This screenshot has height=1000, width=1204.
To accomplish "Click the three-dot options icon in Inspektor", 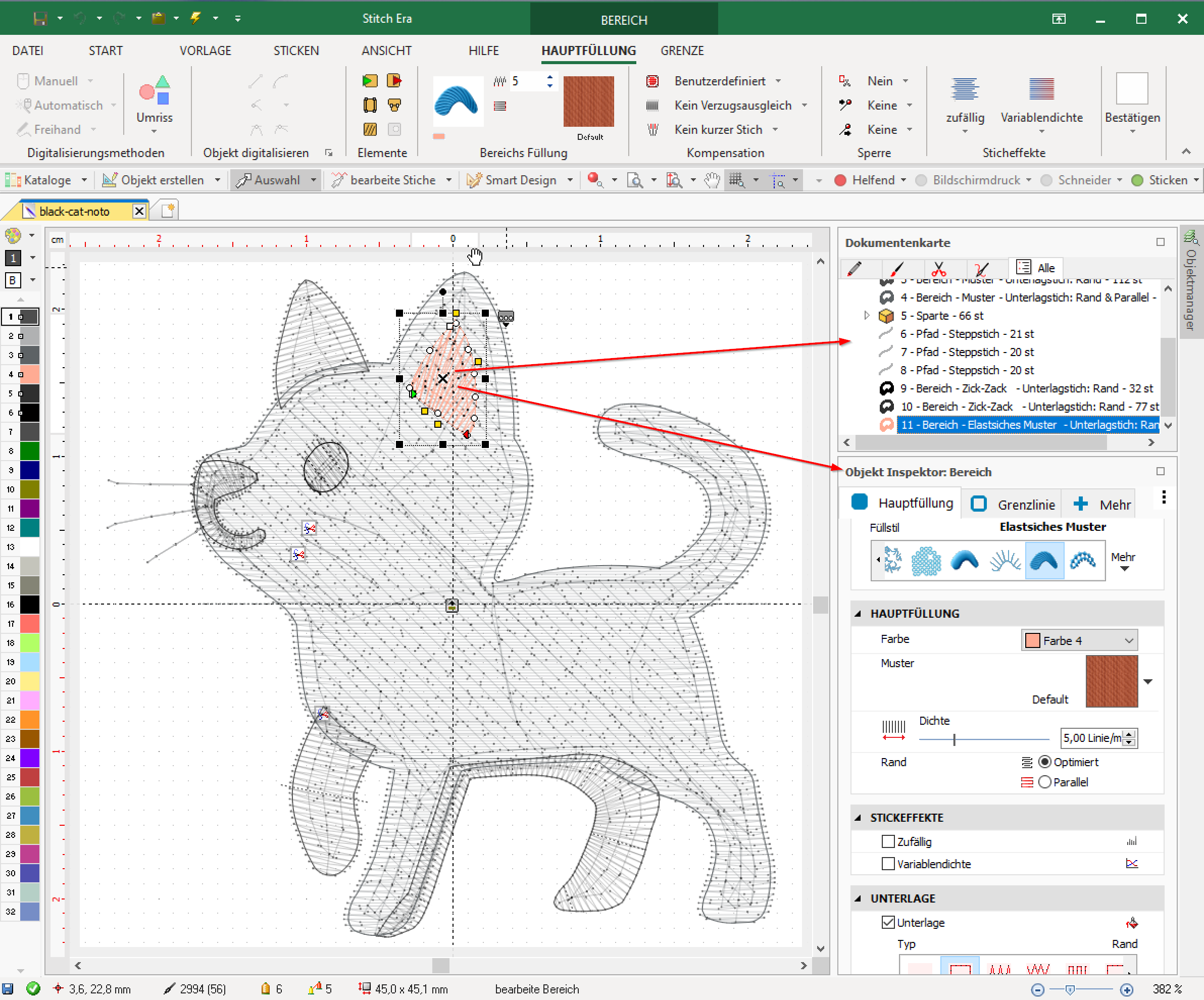I will point(1164,497).
